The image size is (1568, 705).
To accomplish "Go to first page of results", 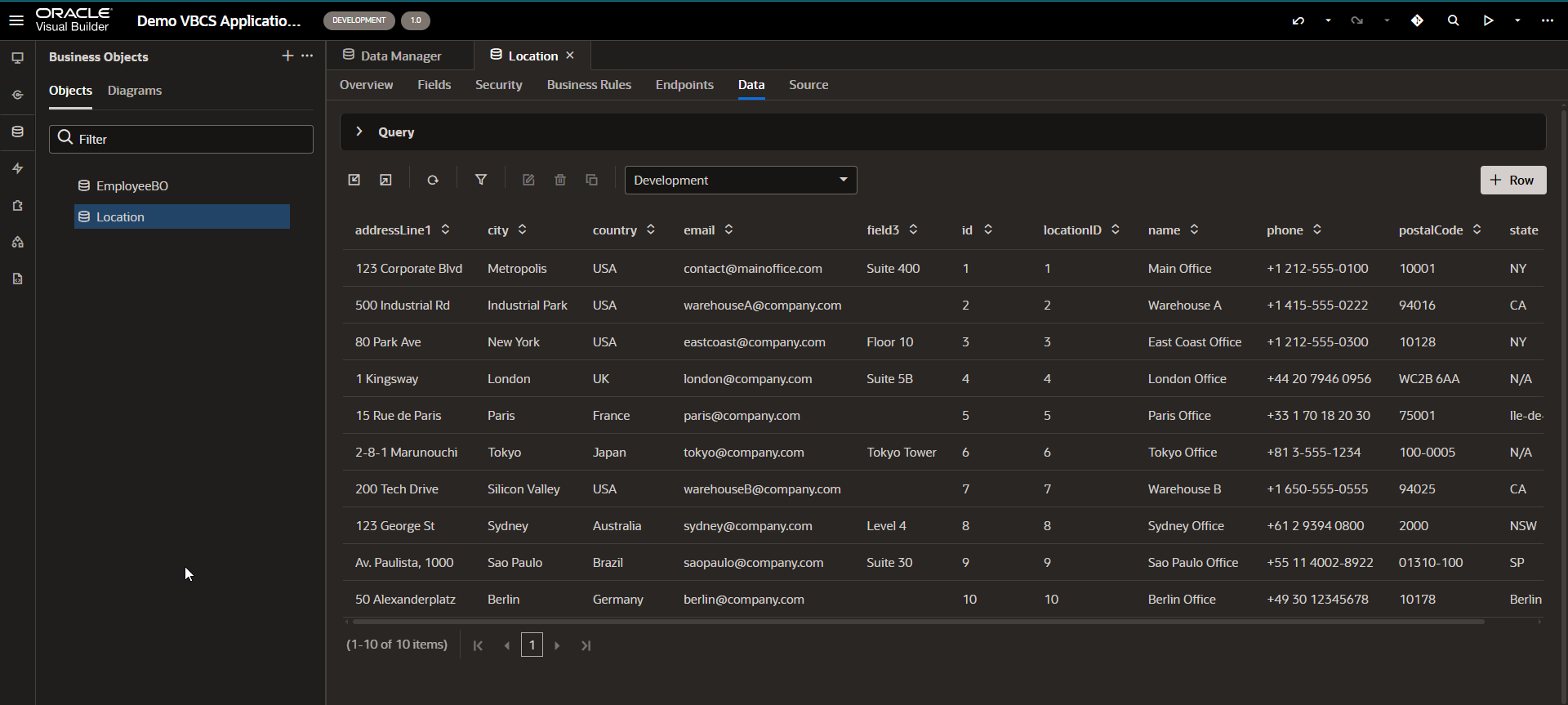I will coord(478,645).
